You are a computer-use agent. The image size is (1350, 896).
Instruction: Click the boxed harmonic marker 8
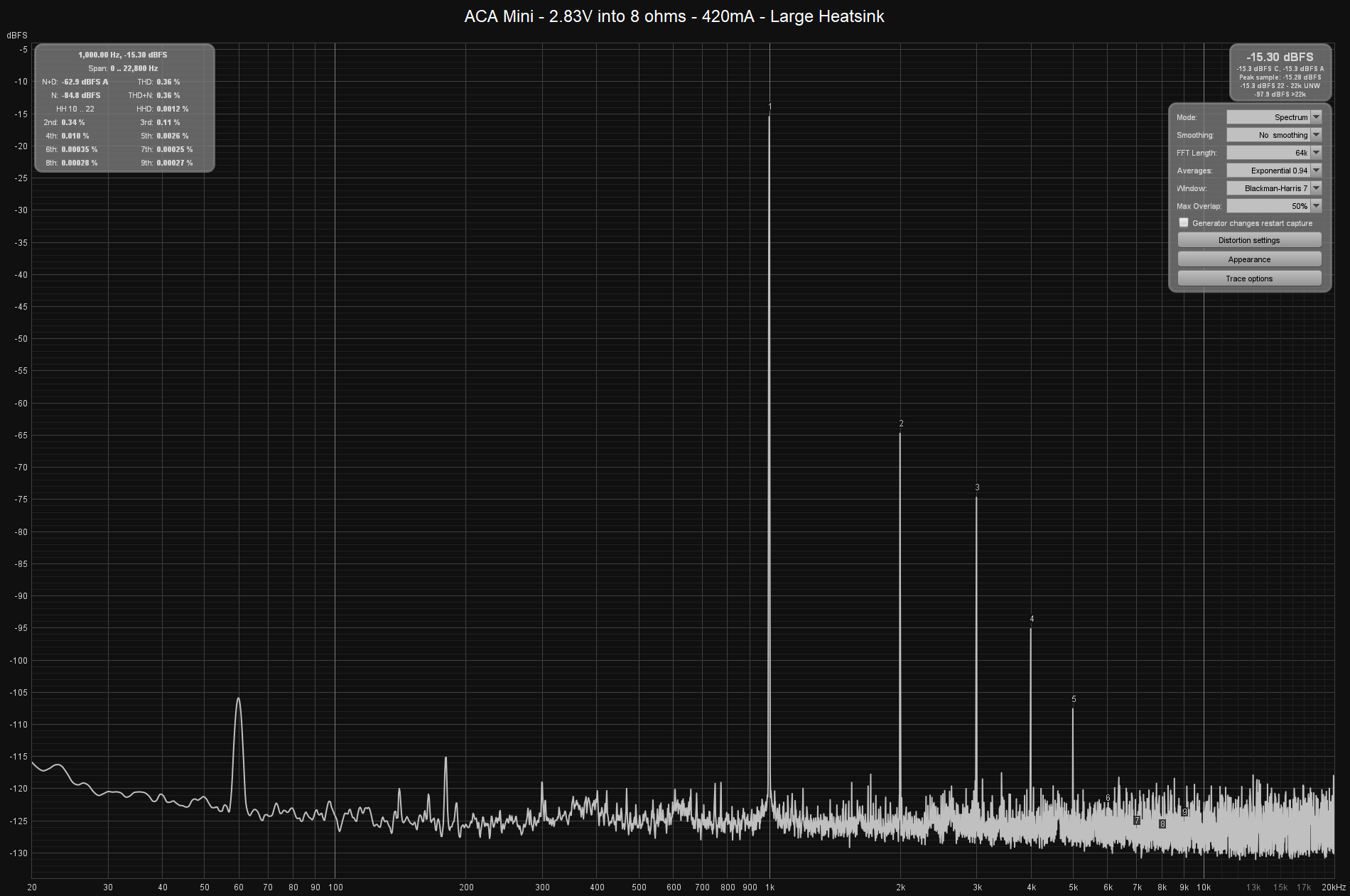1162,824
